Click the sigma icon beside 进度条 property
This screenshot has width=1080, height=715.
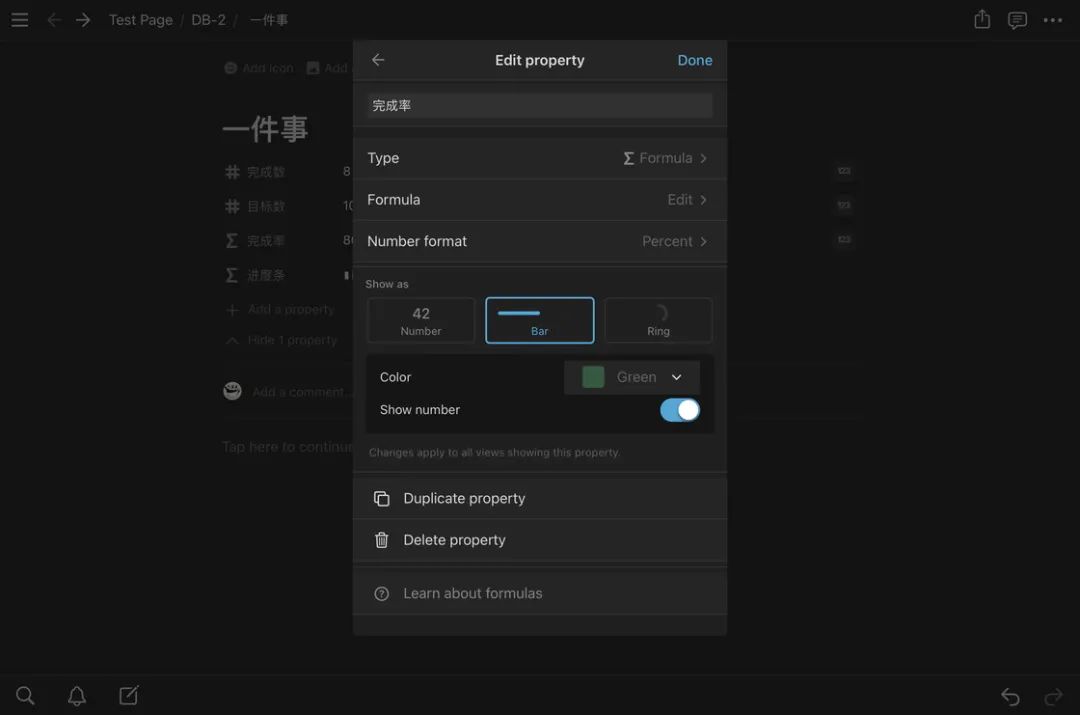(x=232, y=275)
